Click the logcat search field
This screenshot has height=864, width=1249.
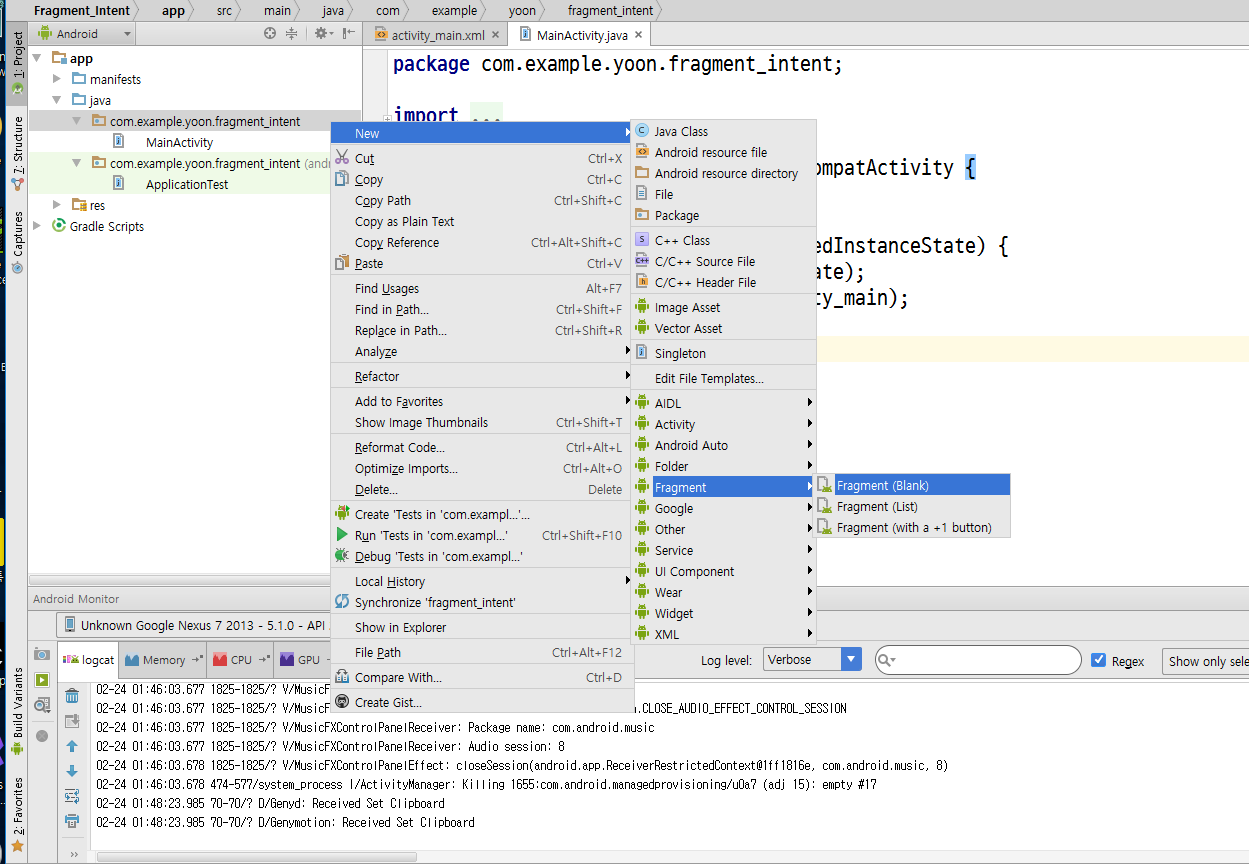click(978, 660)
